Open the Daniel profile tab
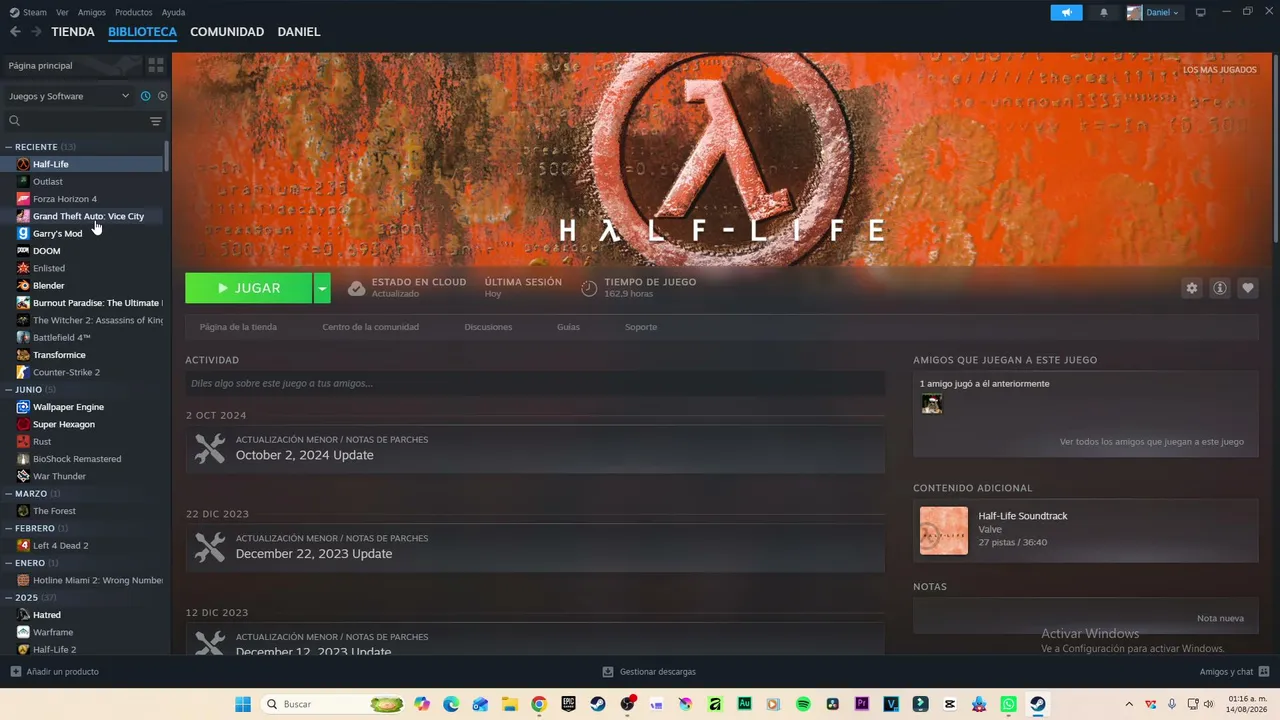 click(299, 32)
